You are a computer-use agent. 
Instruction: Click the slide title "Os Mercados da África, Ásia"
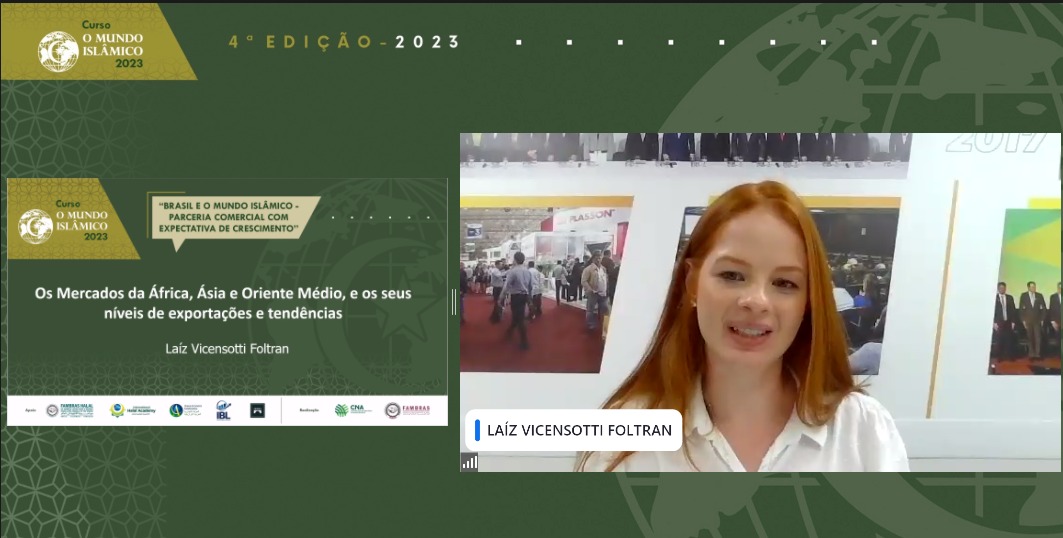pyautogui.click(x=223, y=303)
